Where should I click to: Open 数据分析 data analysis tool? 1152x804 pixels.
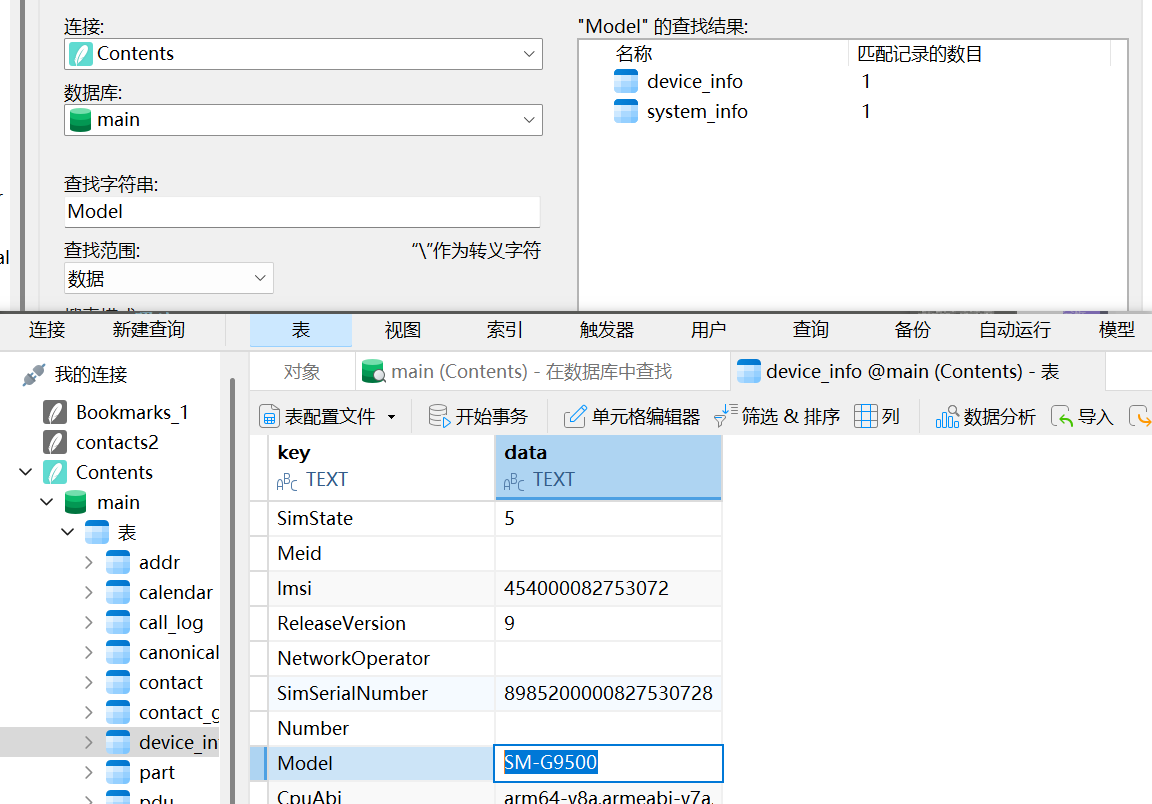[947, 417]
